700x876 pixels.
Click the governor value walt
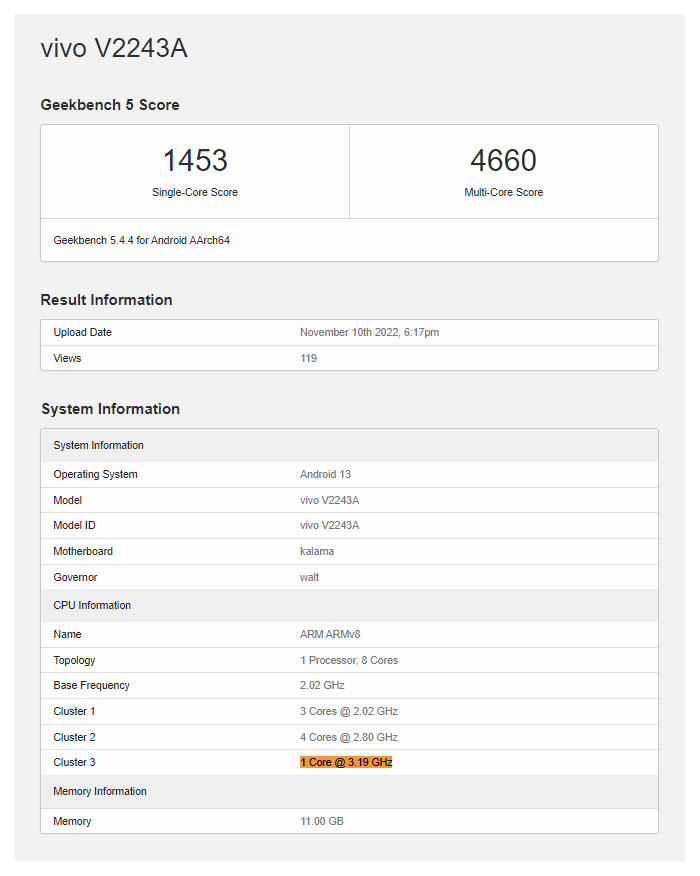[309, 577]
